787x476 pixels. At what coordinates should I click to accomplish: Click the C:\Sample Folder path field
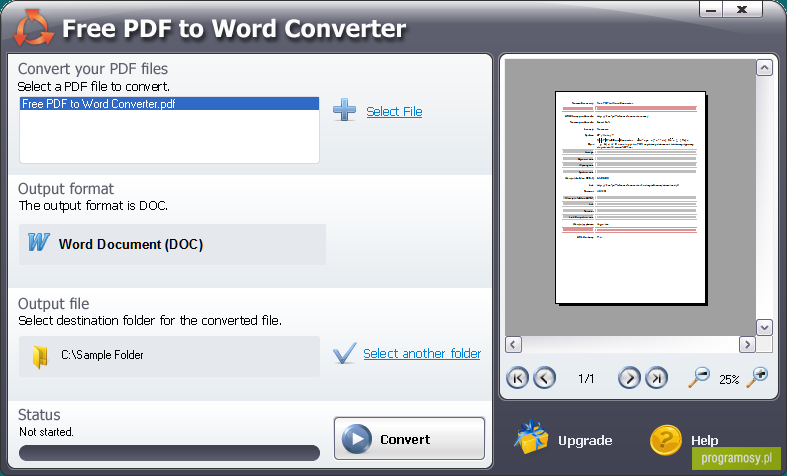169,356
